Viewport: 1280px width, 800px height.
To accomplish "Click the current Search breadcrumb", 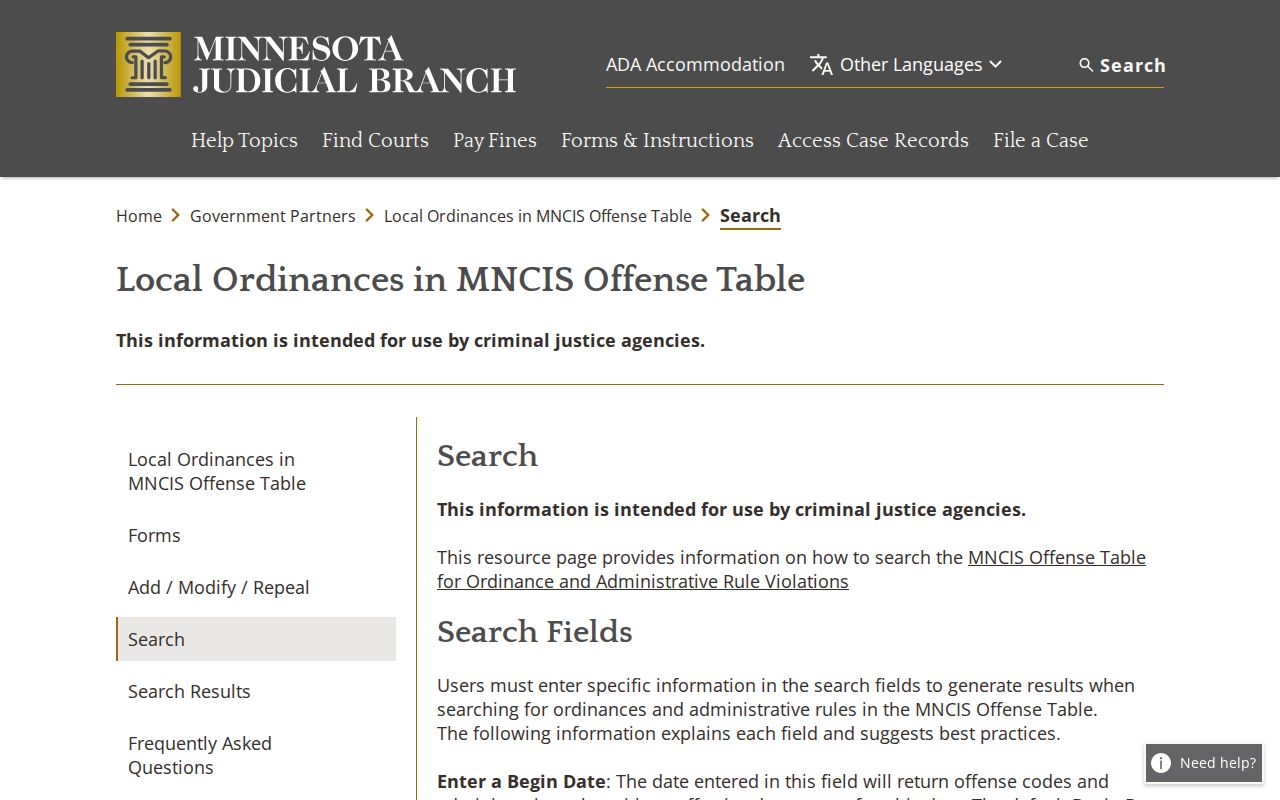I will pyautogui.click(x=750, y=216).
